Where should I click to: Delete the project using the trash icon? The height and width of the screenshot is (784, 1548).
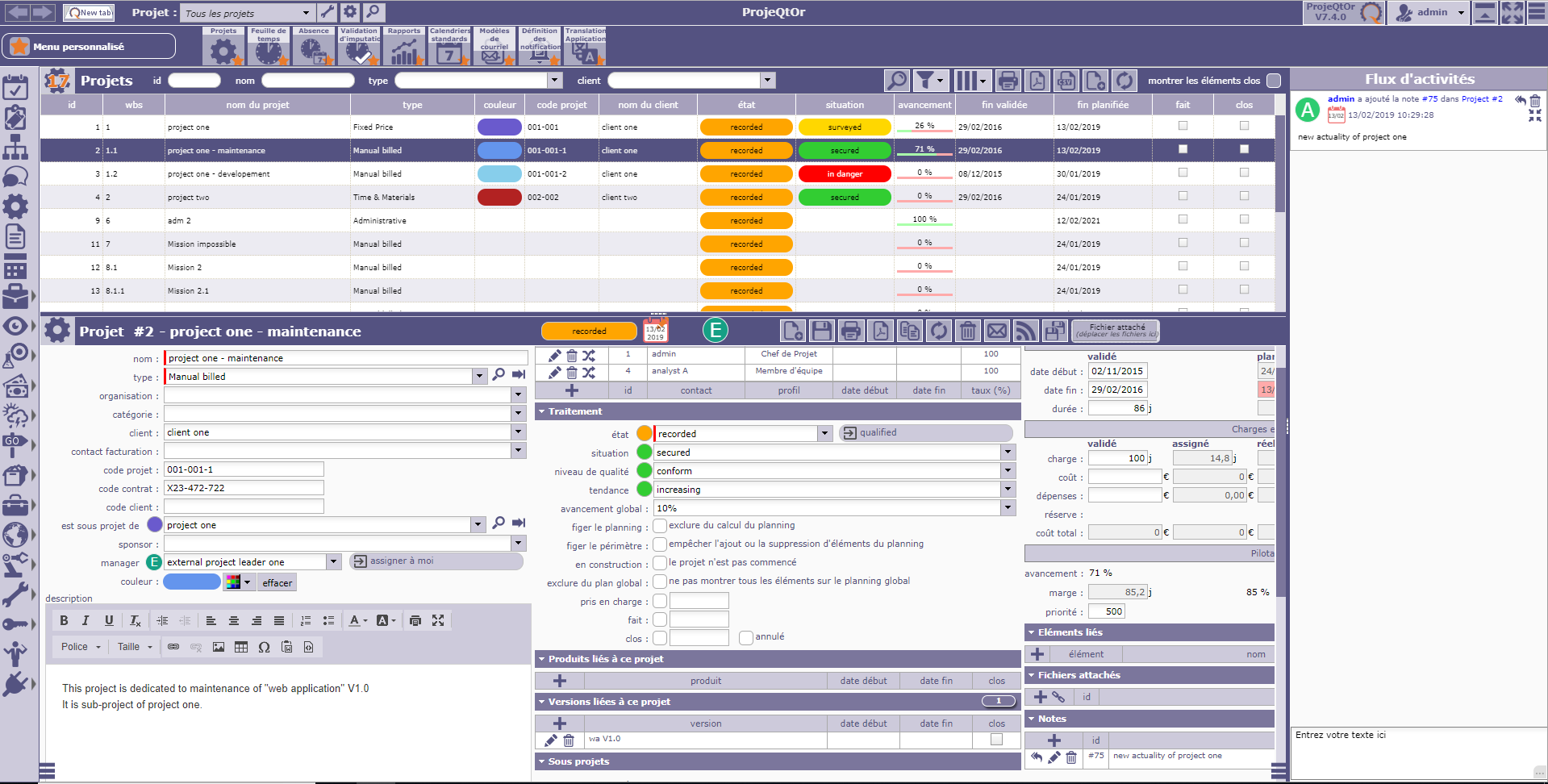(968, 331)
